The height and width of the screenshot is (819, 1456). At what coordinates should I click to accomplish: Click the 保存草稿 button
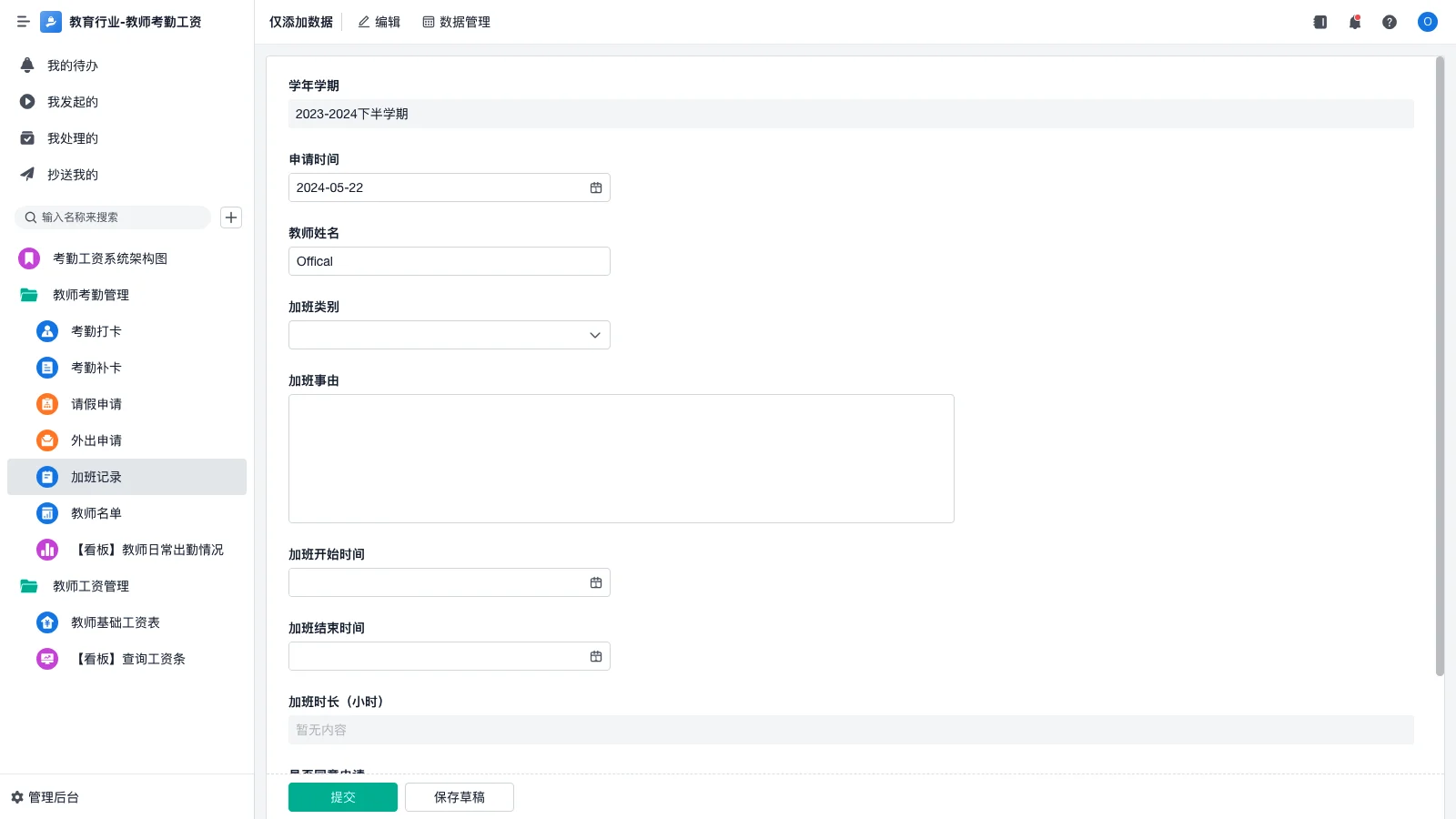click(x=460, y=797)
